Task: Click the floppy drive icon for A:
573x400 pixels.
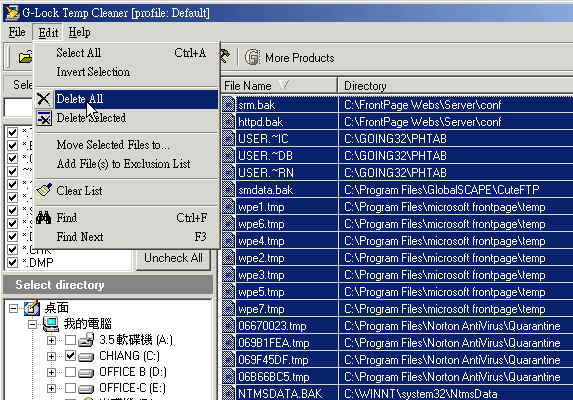Action: [x=86, y=340]
